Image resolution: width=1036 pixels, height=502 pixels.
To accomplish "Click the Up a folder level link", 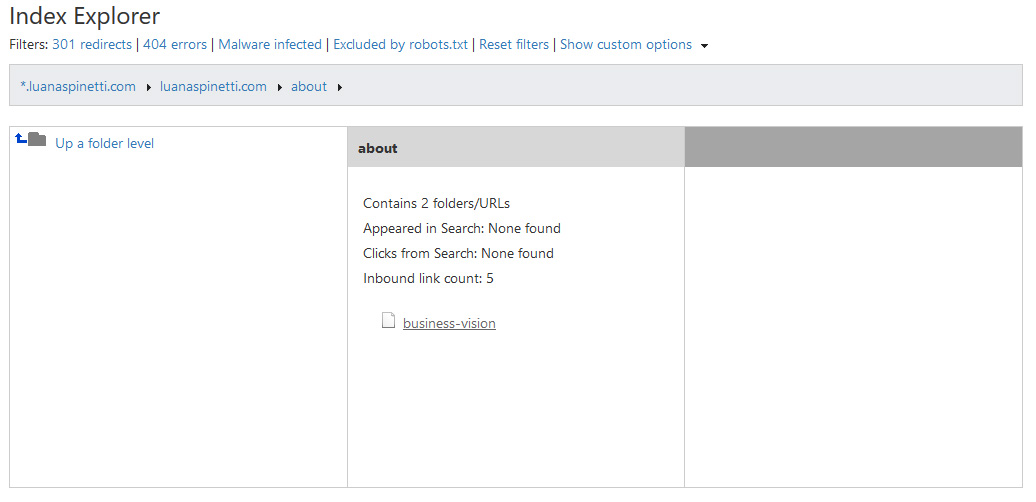I will tap(104, 143).
